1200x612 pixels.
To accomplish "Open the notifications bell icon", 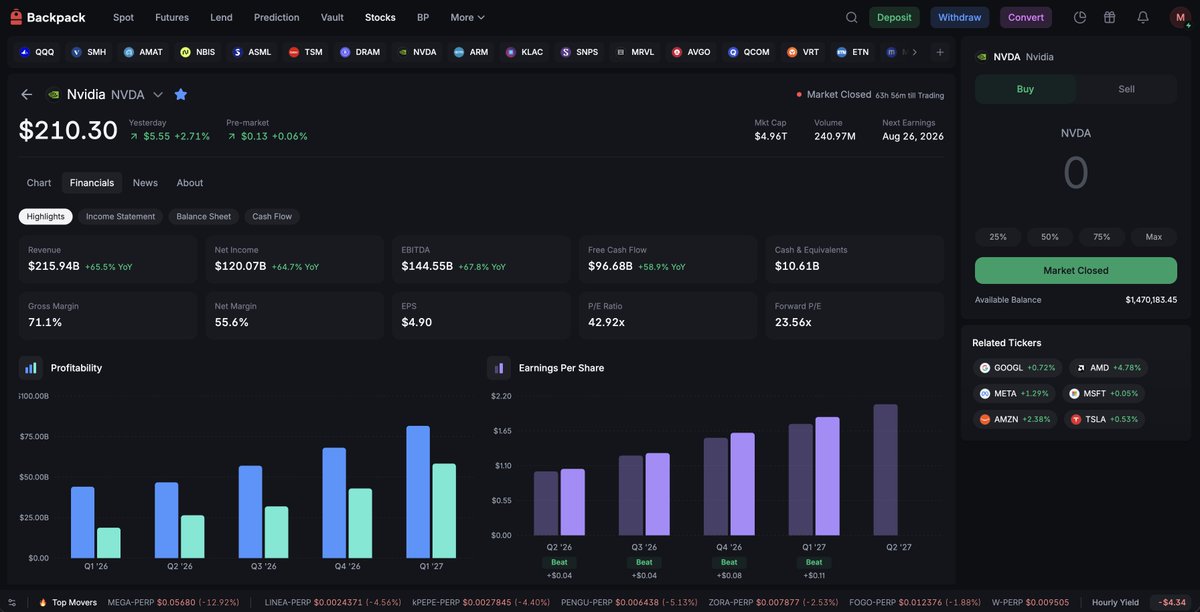I will 1143,17.
